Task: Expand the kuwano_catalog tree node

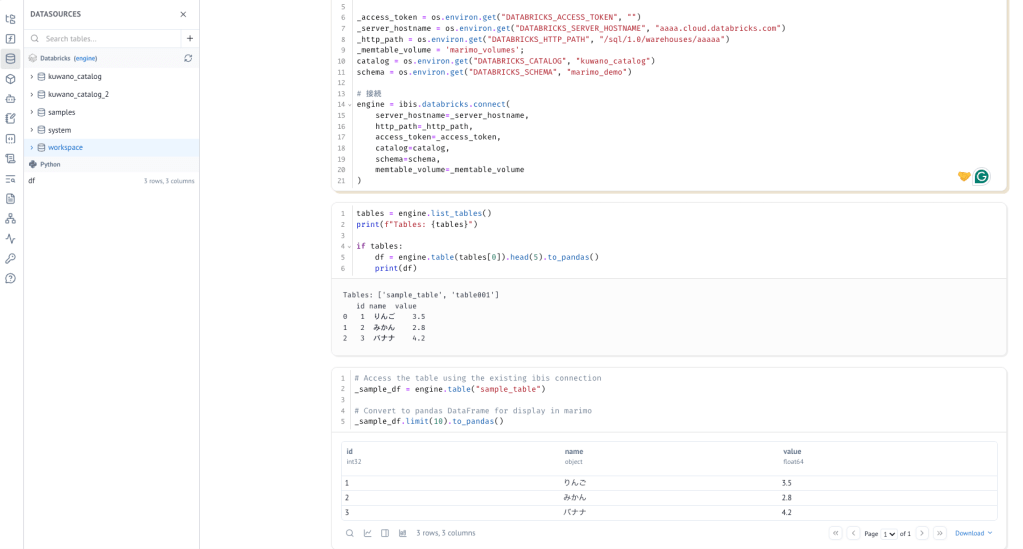Action: point(32,76)
